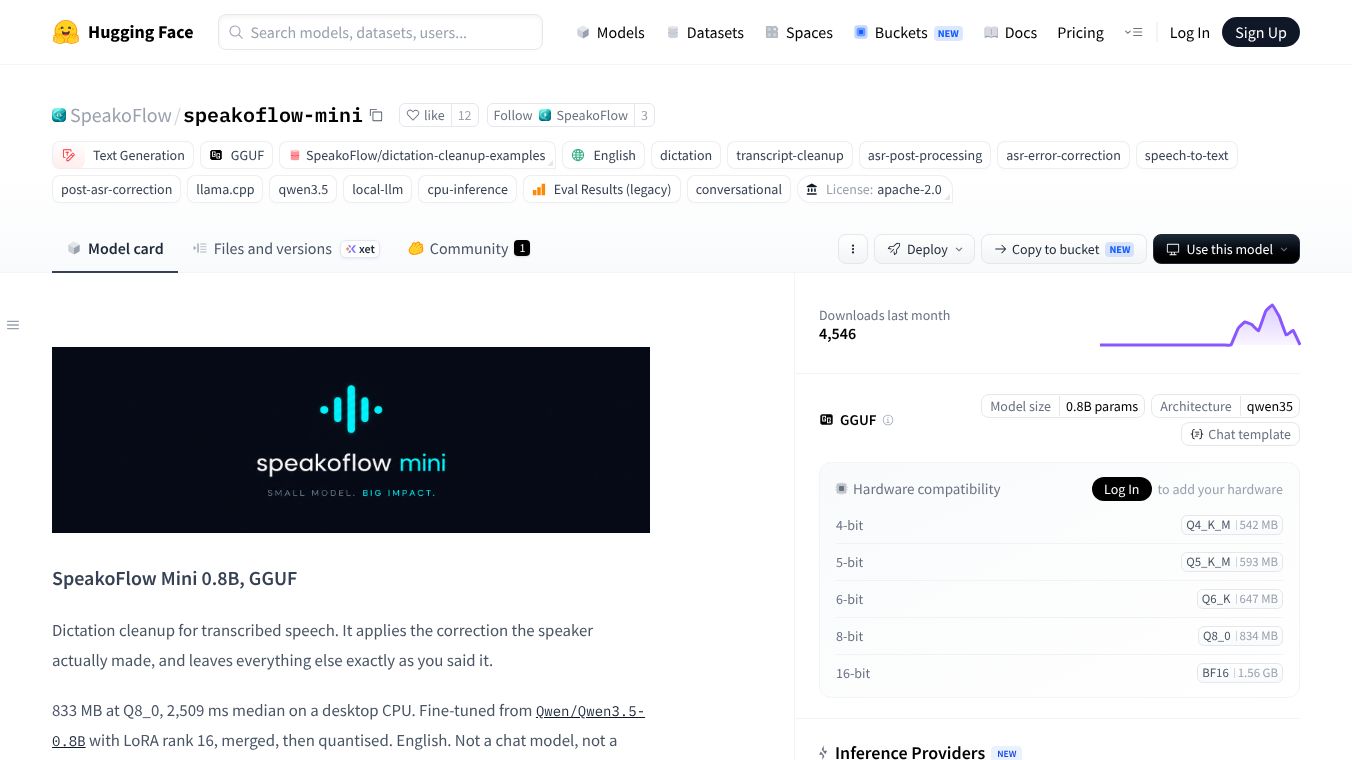Open the SpeakoFlow/dictation-cleanup-examples dataset tag
Viewport: 1352px width, 760px height.
(x=417, y=155)
